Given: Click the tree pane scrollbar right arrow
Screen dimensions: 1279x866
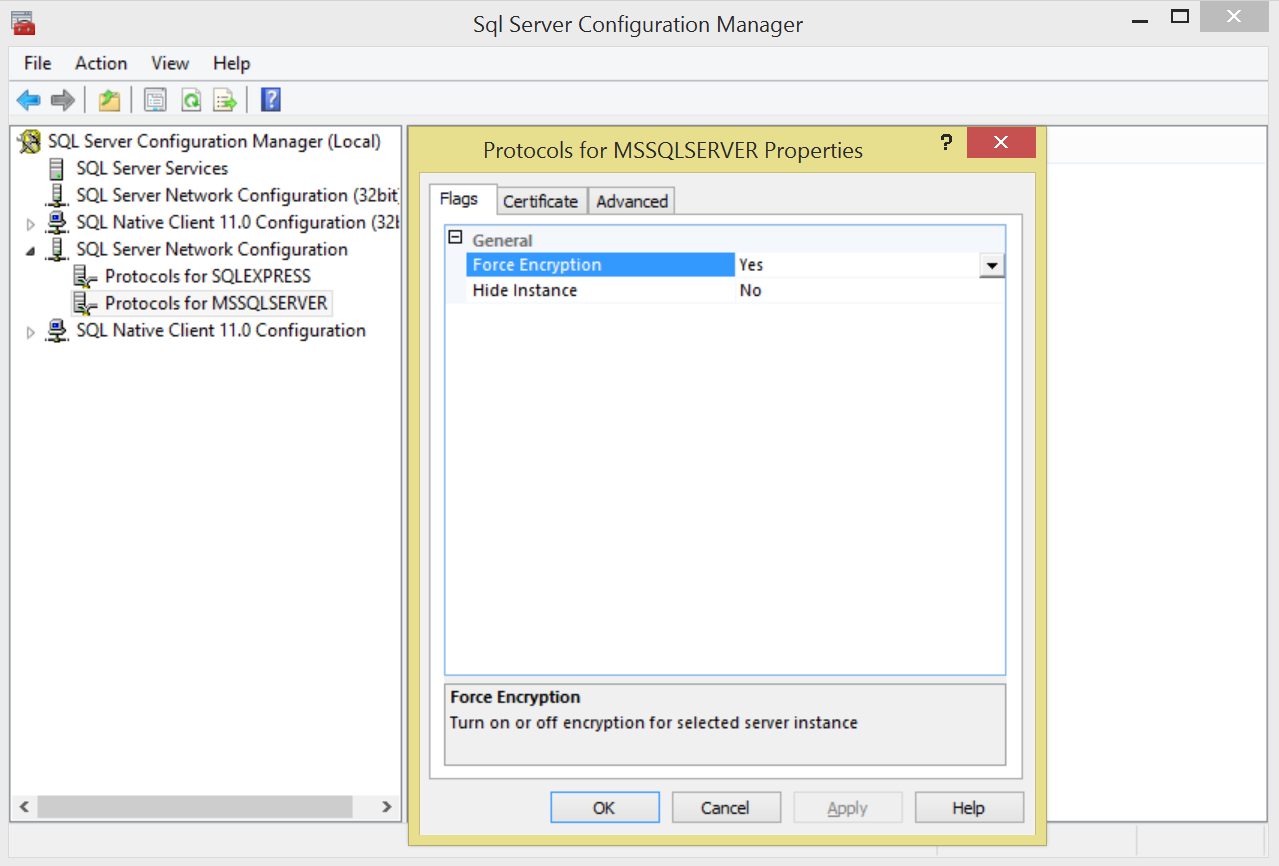Looking at the screenshot, I should (x=388, y=807).
